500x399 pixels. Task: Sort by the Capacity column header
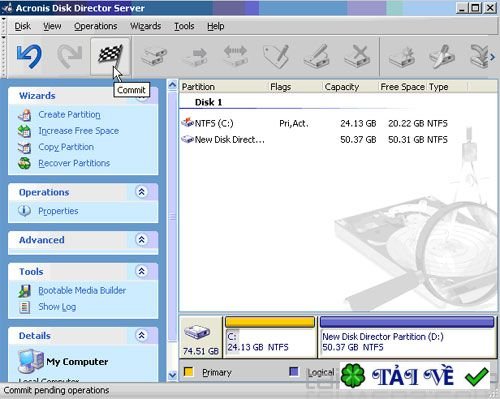[x=350, y=87]
